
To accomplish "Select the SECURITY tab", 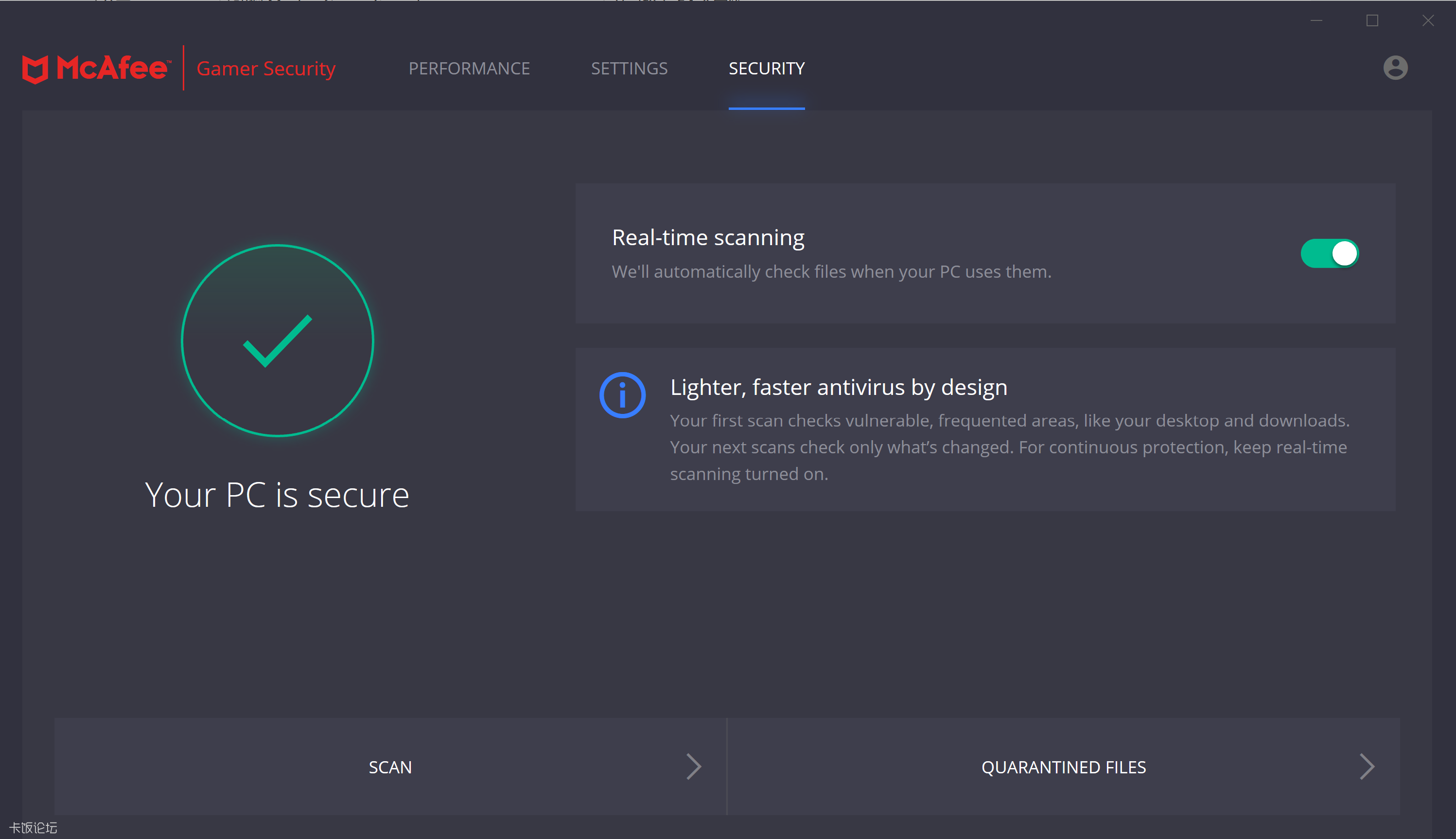I will tap(766, 69).
